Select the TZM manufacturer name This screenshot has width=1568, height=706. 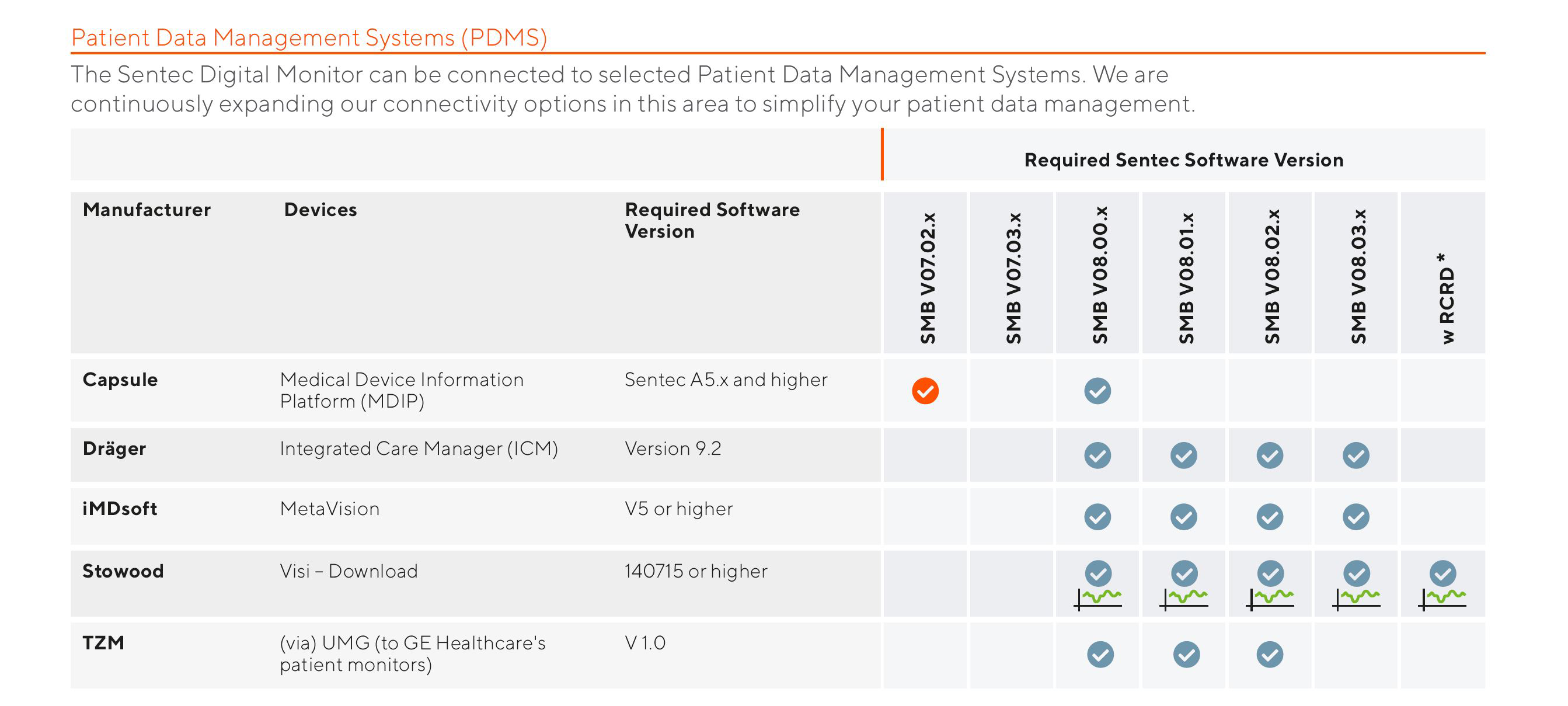103,643
